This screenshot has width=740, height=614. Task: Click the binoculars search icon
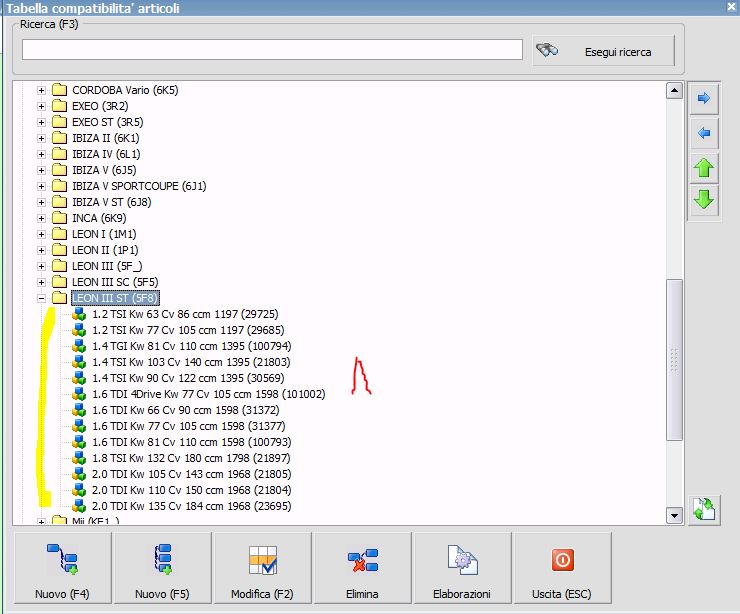coord(547,50)
